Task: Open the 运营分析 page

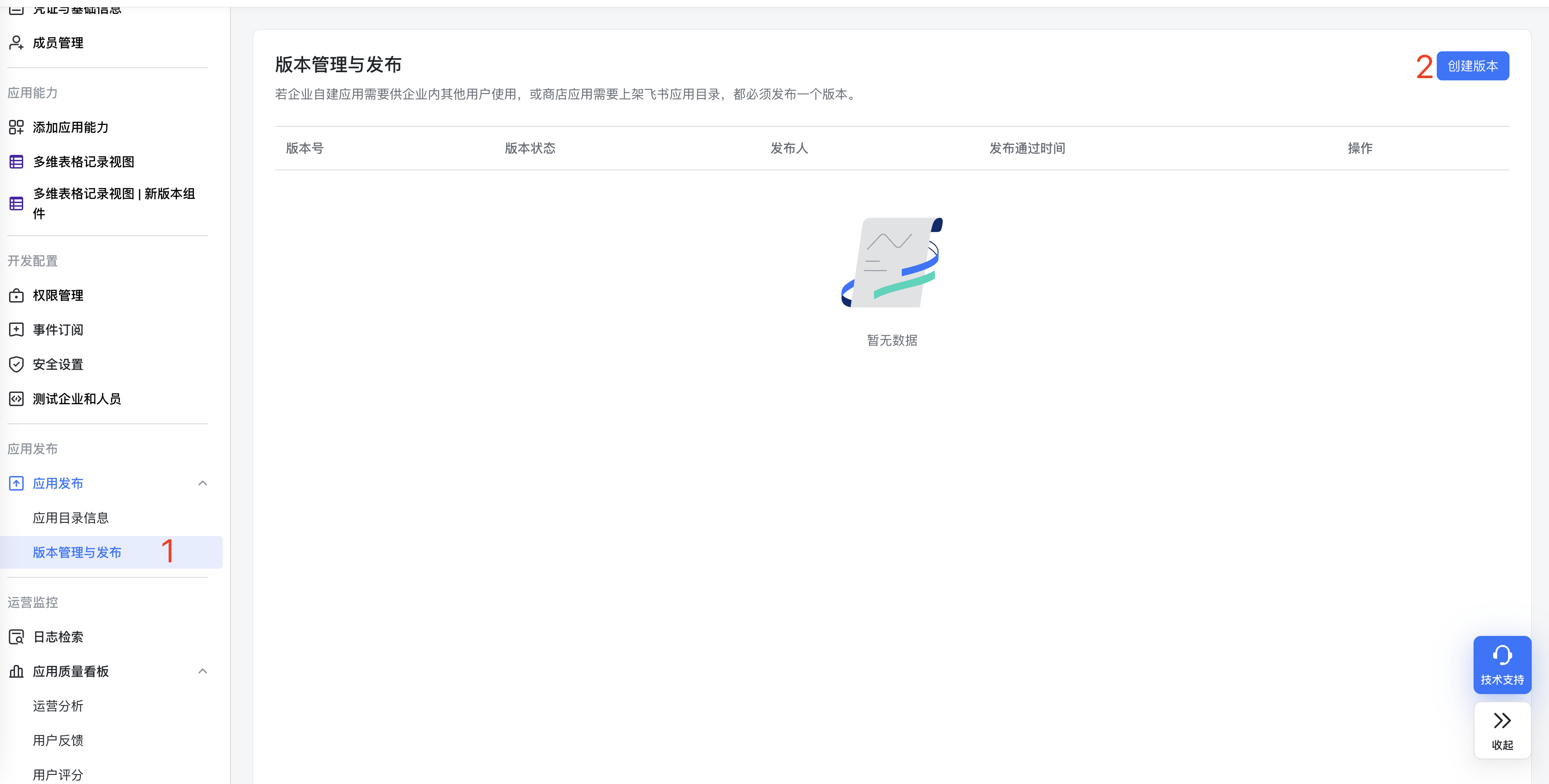Action: [58, 706]
